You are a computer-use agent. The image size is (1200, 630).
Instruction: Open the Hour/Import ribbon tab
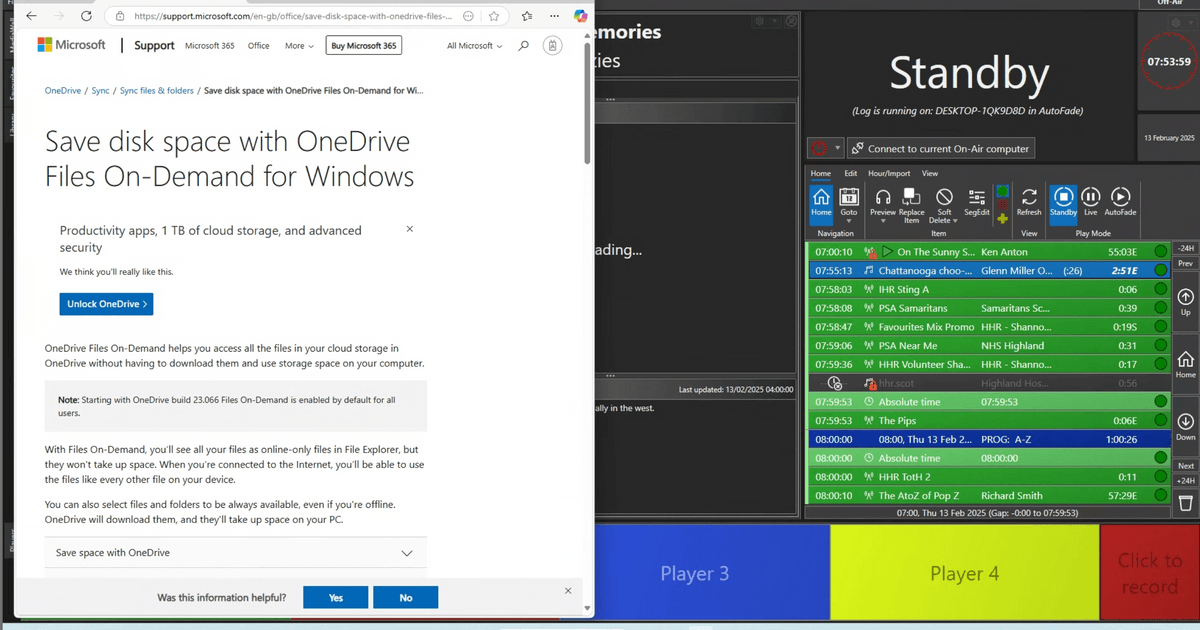[x=888, y=173]
